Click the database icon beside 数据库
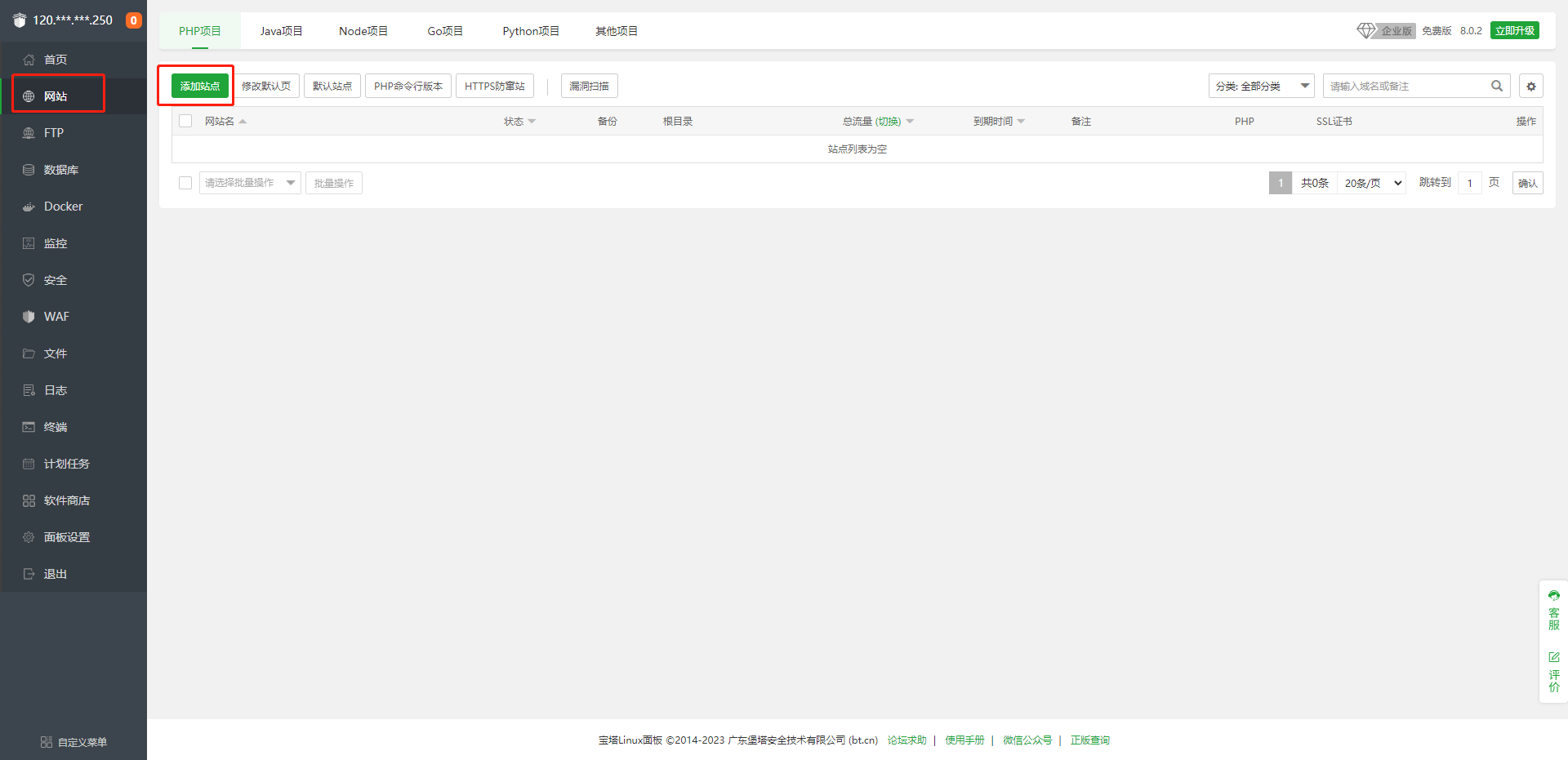 pos(29,170)
